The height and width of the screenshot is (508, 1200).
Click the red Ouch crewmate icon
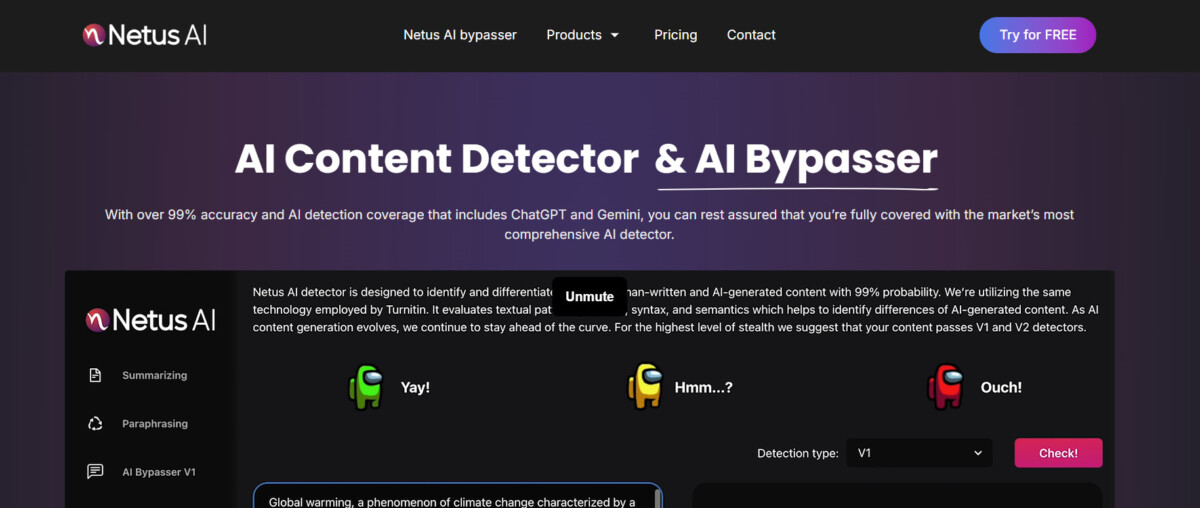click(x=945, y=387)
